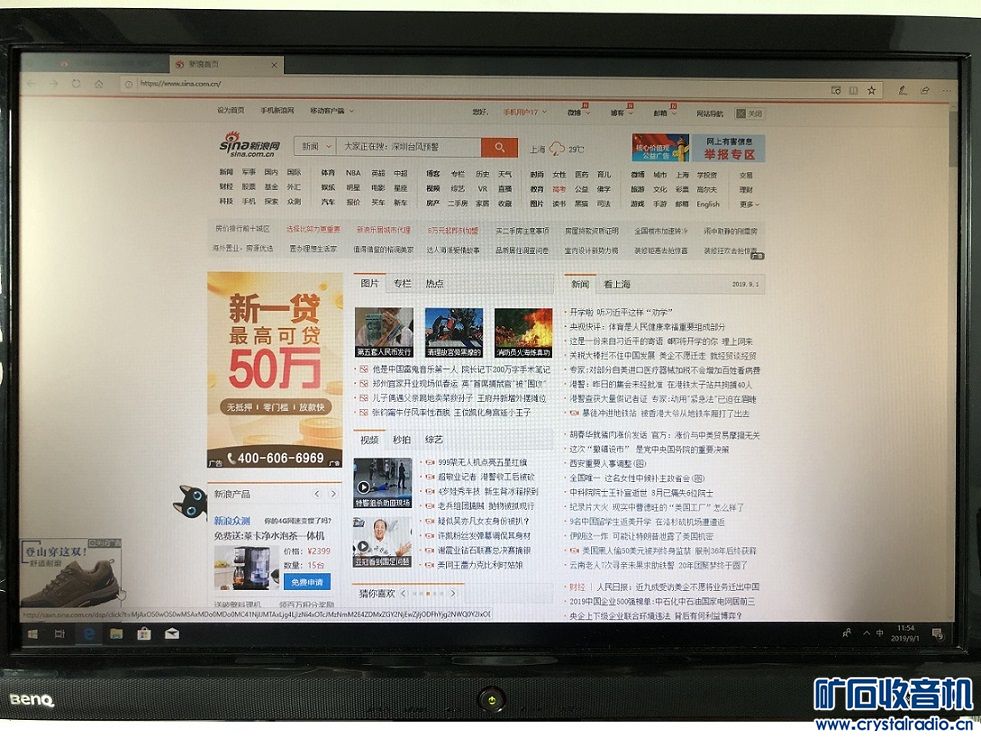Click the search box with 深圳台风预警
Viewport: 981px width, 737px height.
coord(409,146)
